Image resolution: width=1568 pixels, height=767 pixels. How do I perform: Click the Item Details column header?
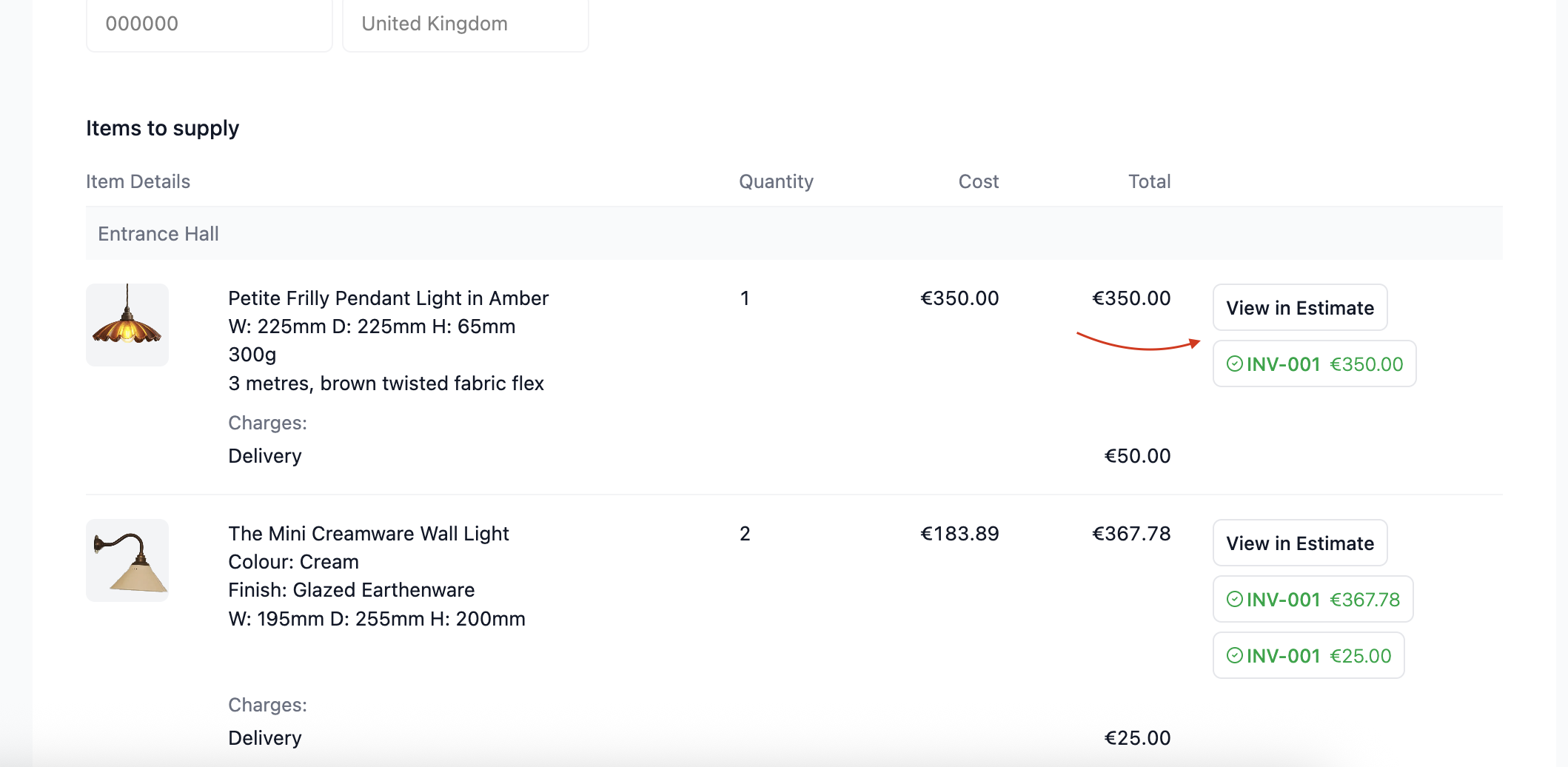click(138, 181)
